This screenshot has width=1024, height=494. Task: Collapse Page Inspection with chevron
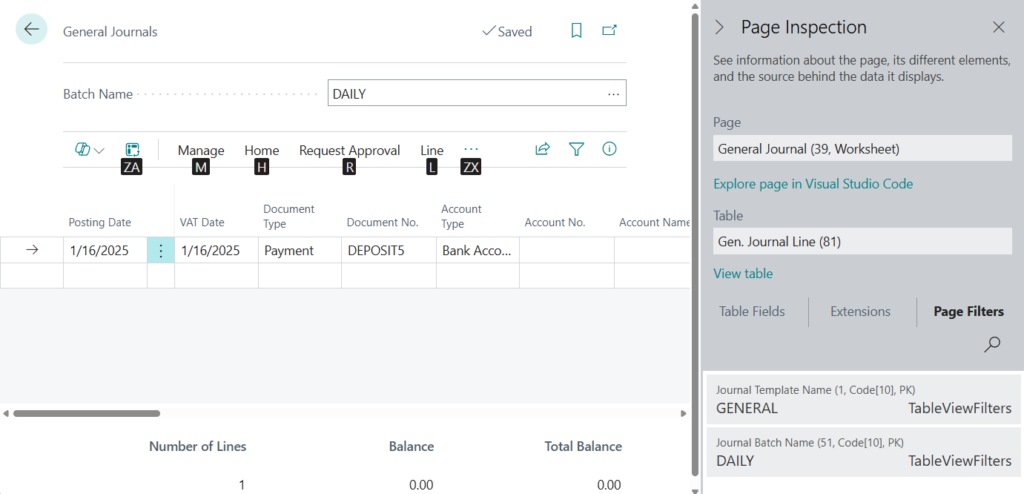(719, 28)
